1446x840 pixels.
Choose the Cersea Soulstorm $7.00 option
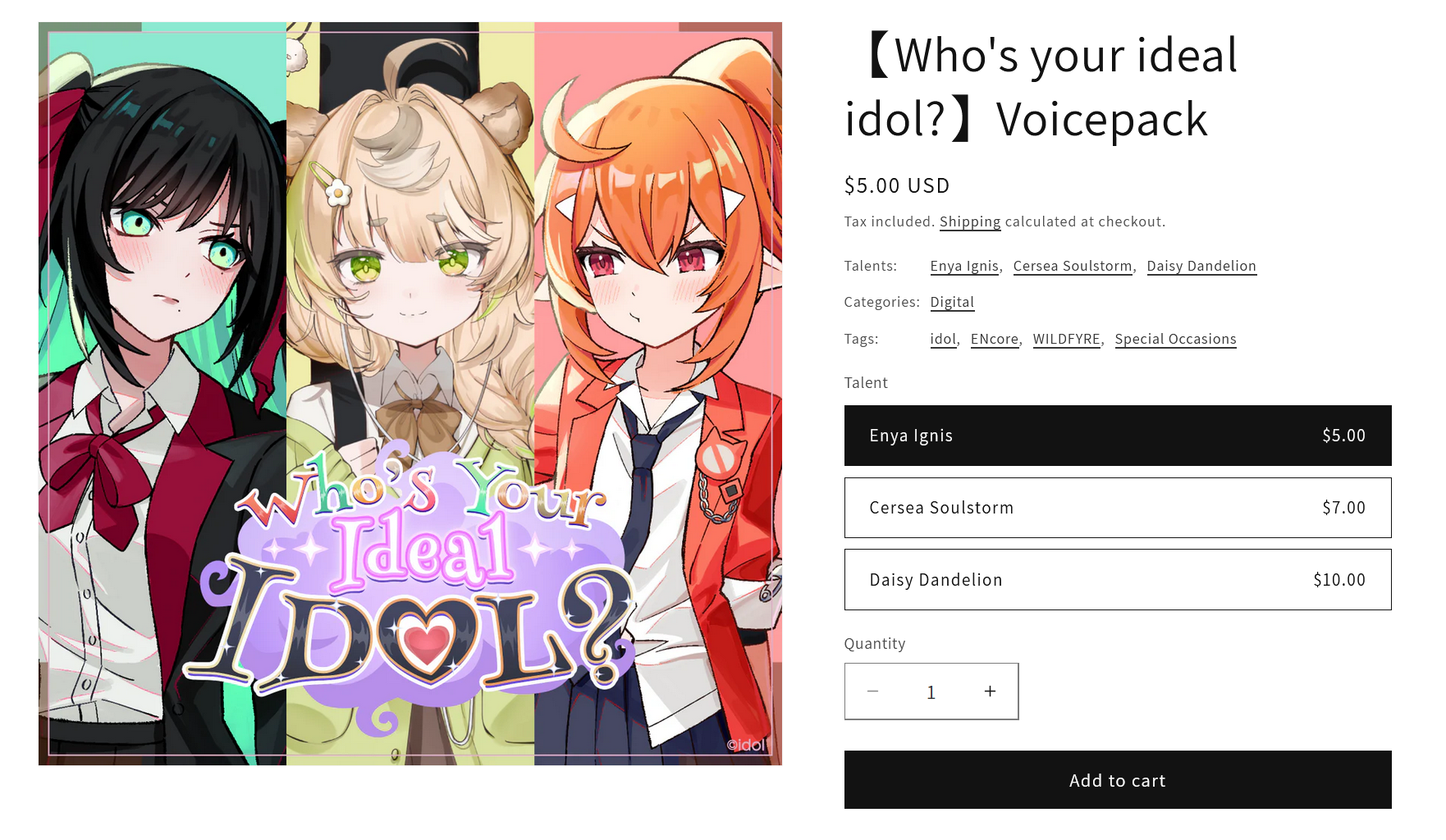(x=1118, y=508)
